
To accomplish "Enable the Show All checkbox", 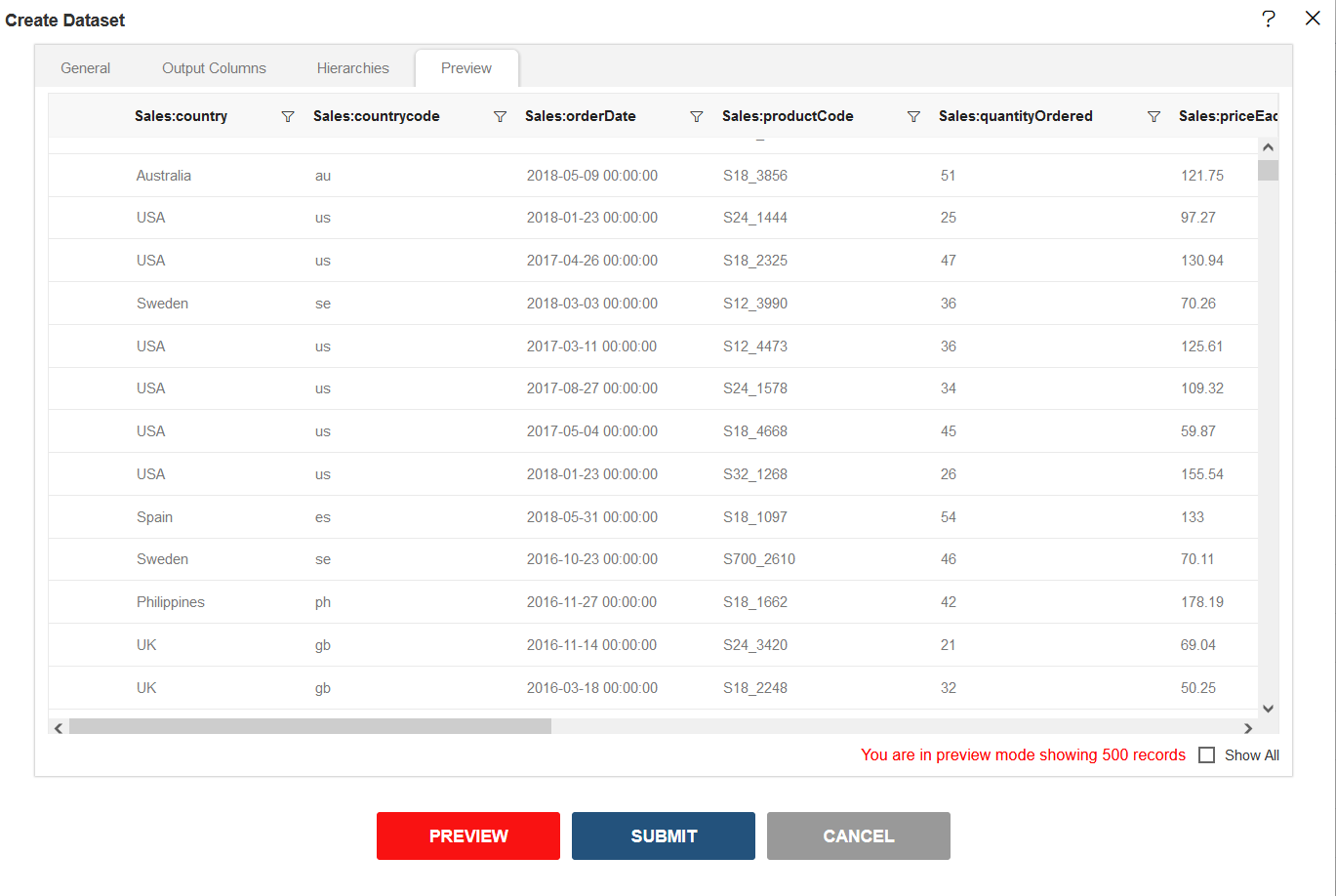I will 1207,754.
